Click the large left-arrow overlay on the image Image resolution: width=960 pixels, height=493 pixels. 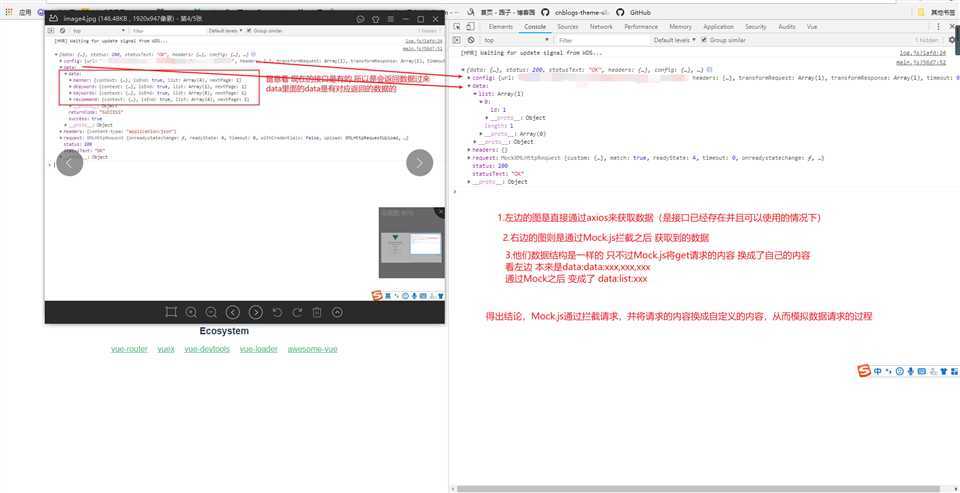(x=69, y=163)
